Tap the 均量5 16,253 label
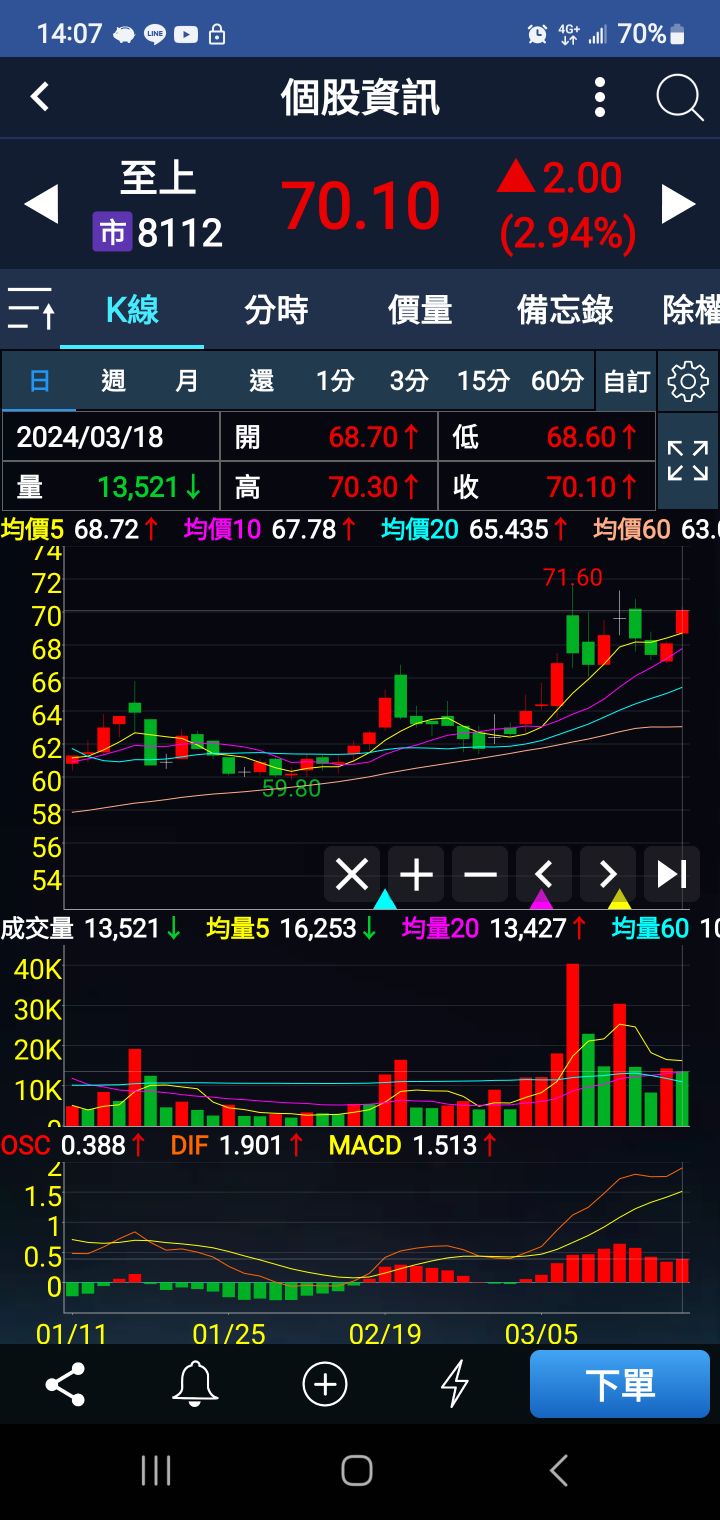Screen dimensions: 720x1520 tap(292, 929)
